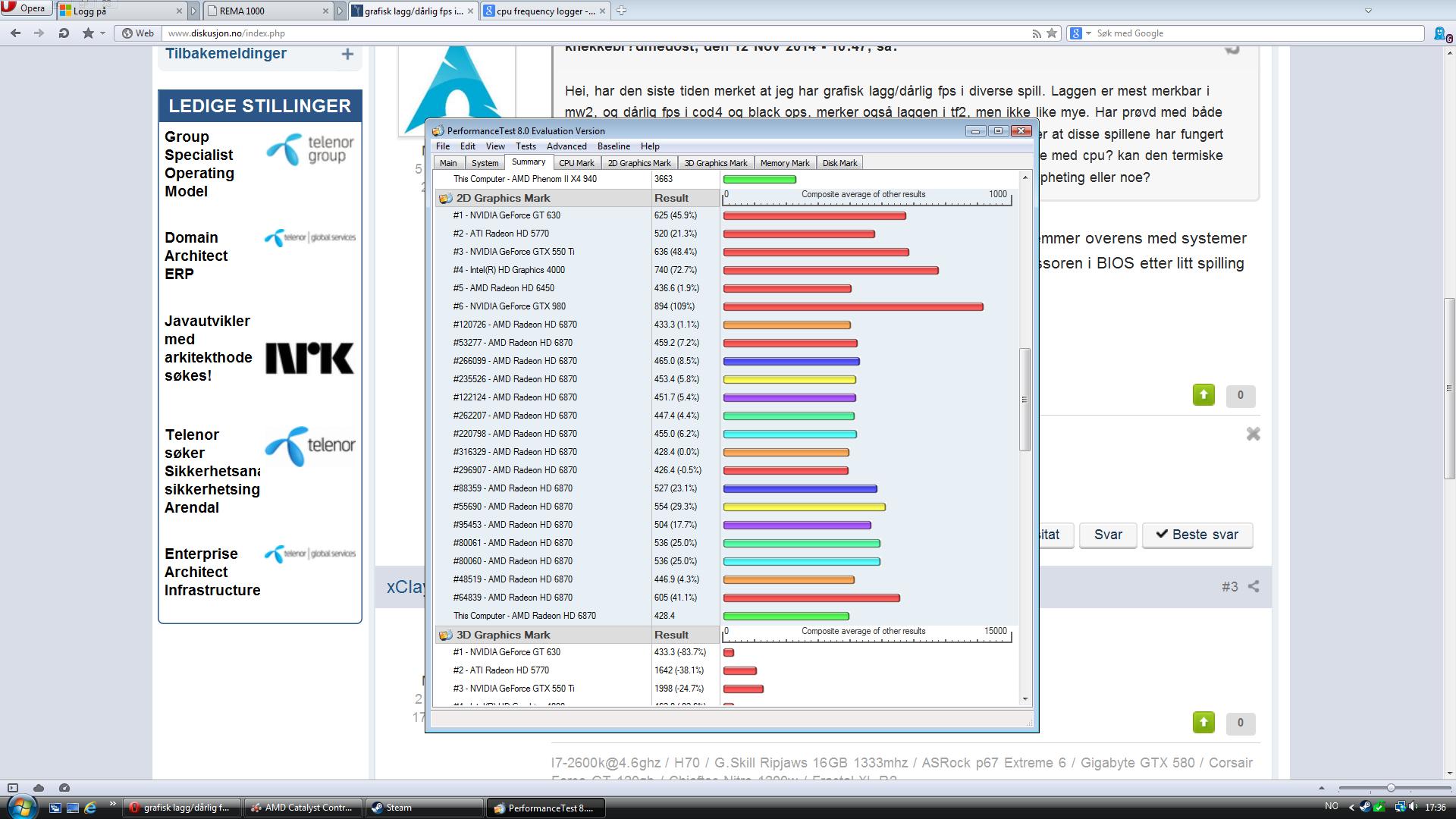Open the tab list dropdown arrow at the top right of the tab bar
The height and width of the screenshot is (819, 1456).
1369,11
